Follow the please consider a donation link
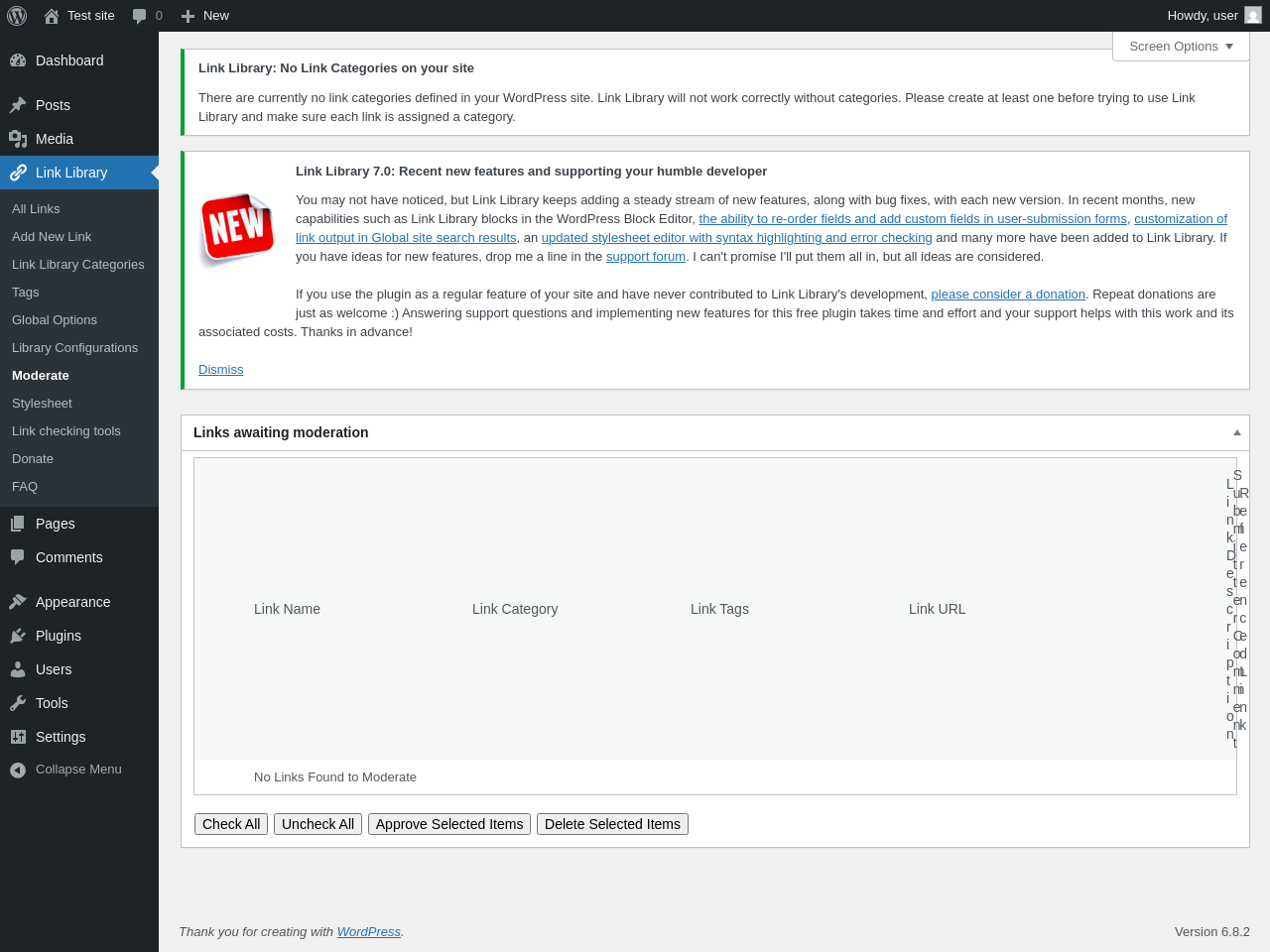 point(1008,295)
